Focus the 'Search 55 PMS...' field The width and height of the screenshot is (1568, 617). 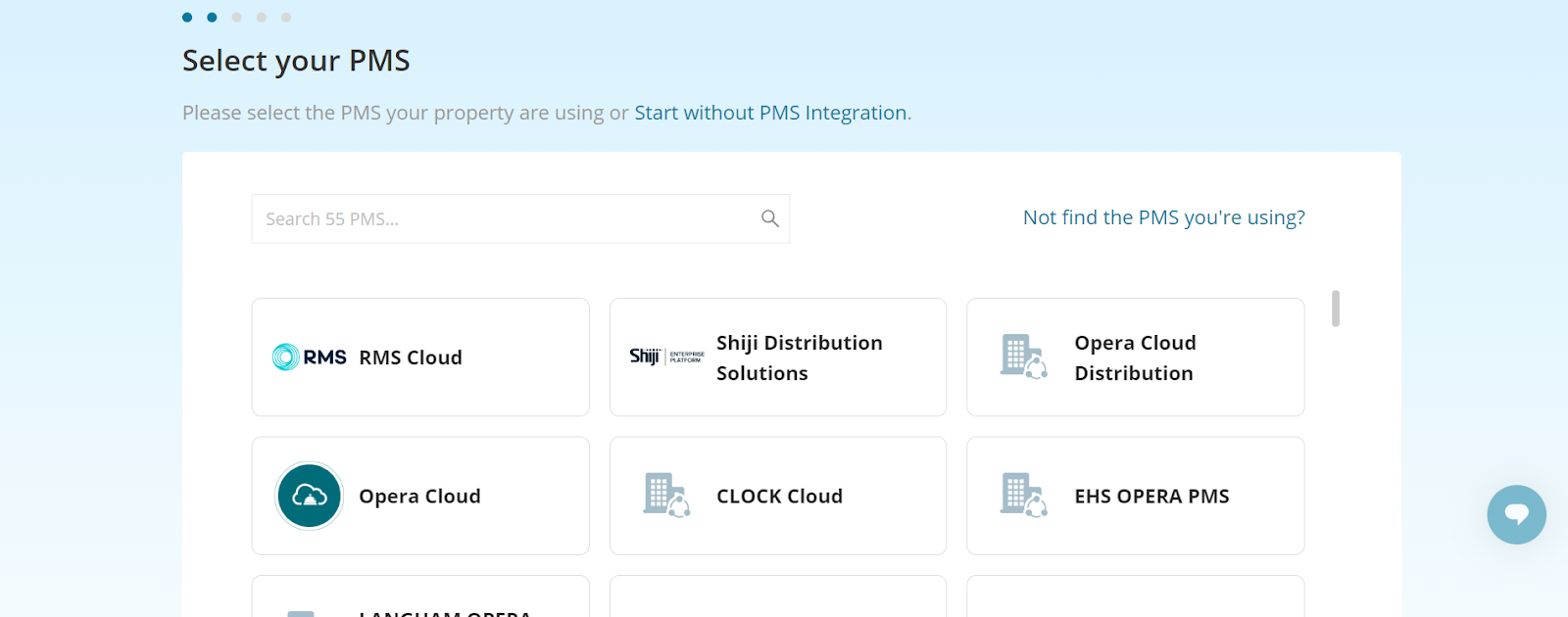pyautogui.click(x=520, y=218)
